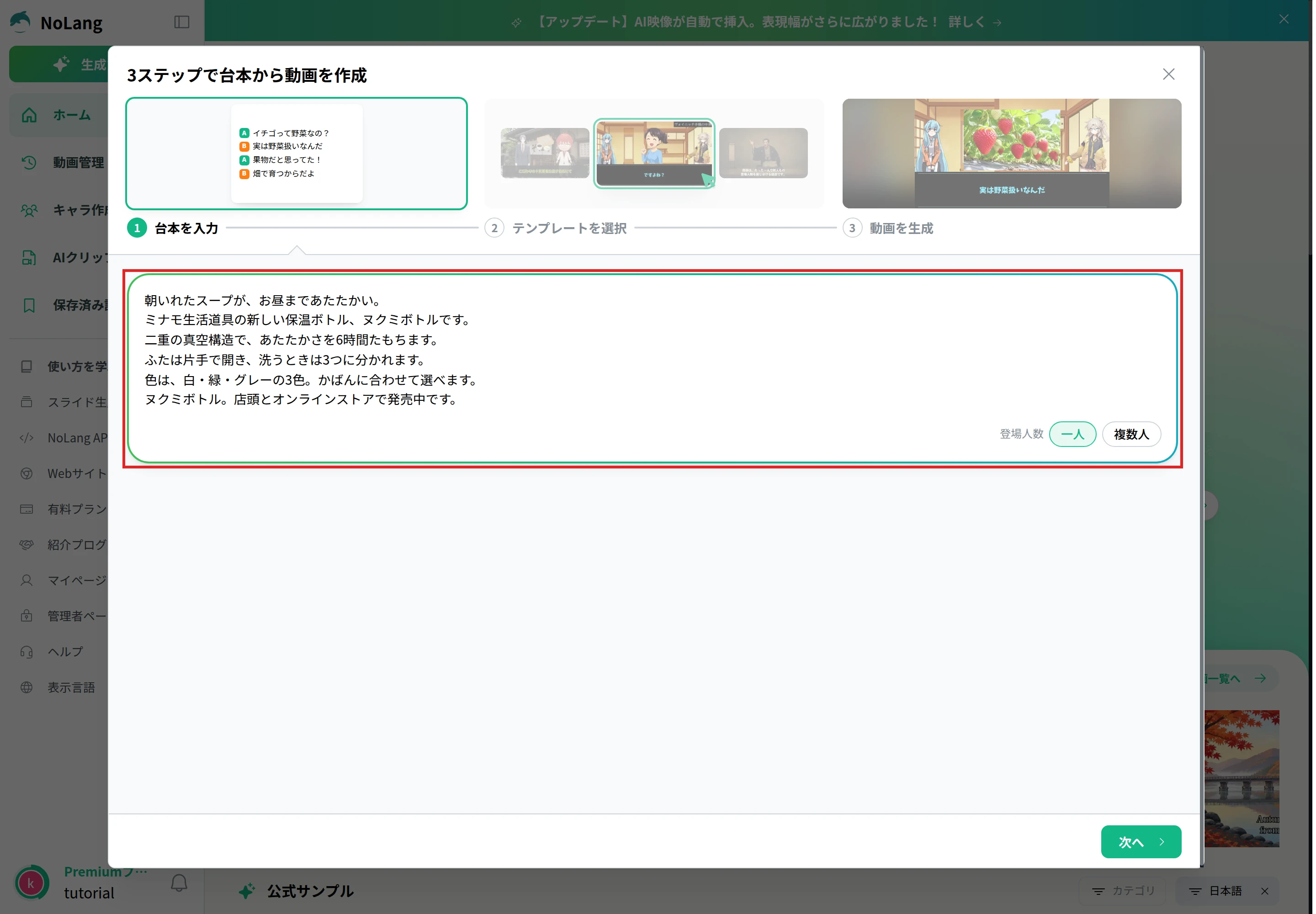Open Webサイト sidebar icon
Screen dimensions: 1316x914
pyautogui.click(x=27, y=473)
